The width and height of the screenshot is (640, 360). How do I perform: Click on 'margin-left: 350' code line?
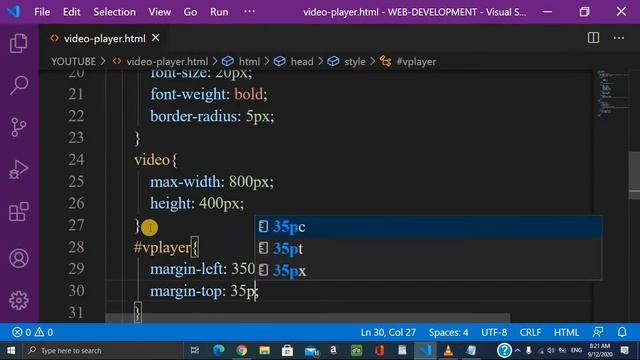202,269
